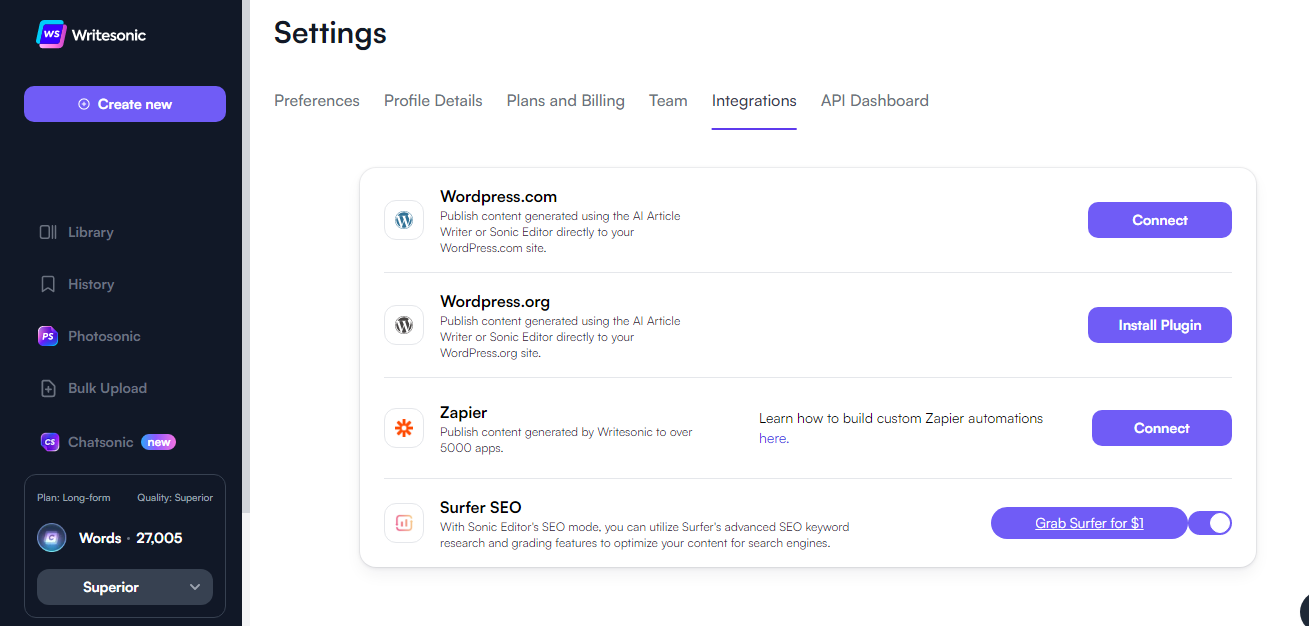Viewport: 1309px width, 626px height.
Task: Click the Wordpress.com logo icon
Action: [x=404, y=220]
